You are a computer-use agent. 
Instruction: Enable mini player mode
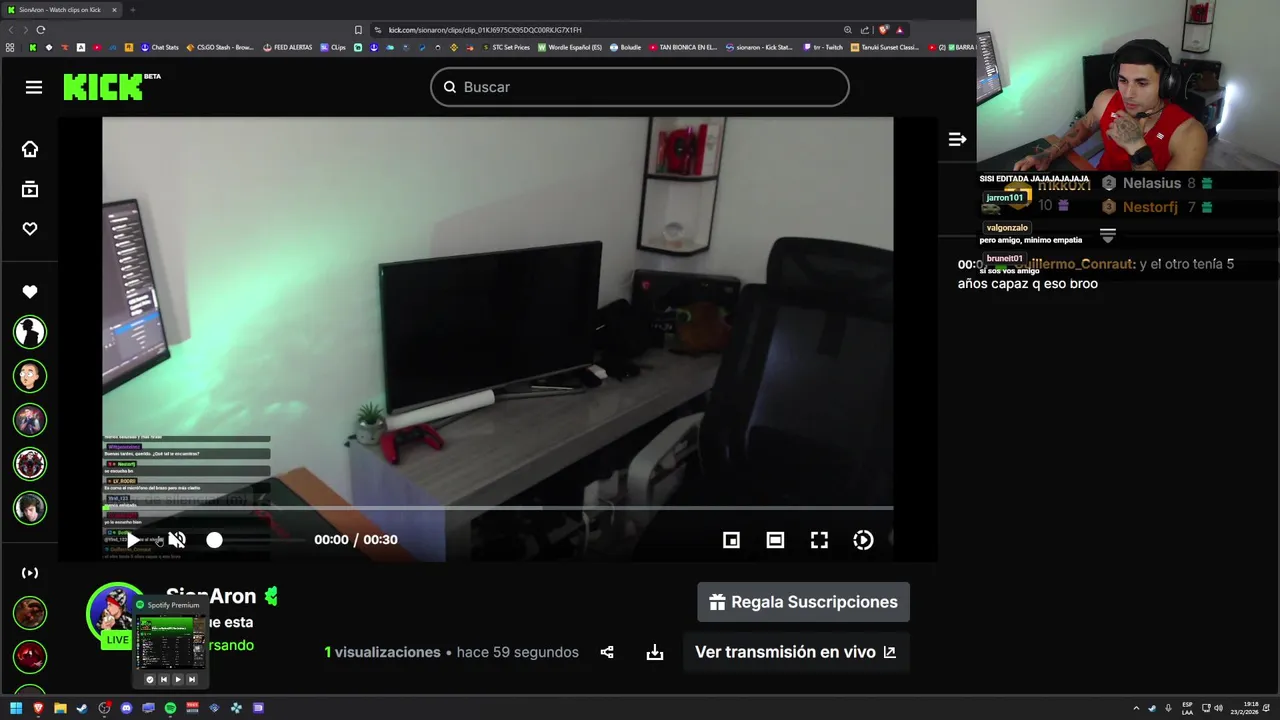pos(731,540)
